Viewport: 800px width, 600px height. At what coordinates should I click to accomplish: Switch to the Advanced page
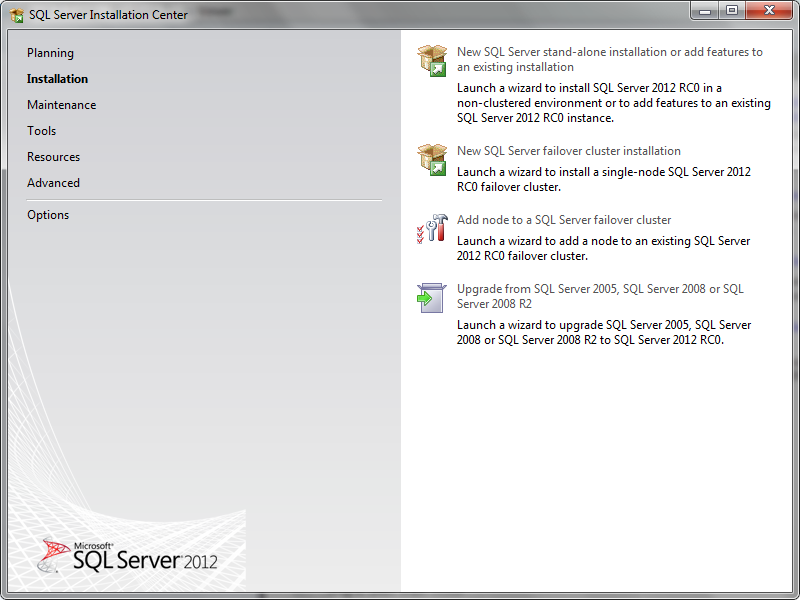pos(54,183)
